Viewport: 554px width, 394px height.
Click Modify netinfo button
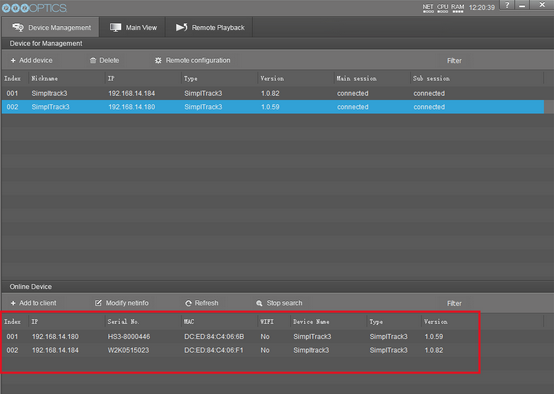click(x=122, y=303)
